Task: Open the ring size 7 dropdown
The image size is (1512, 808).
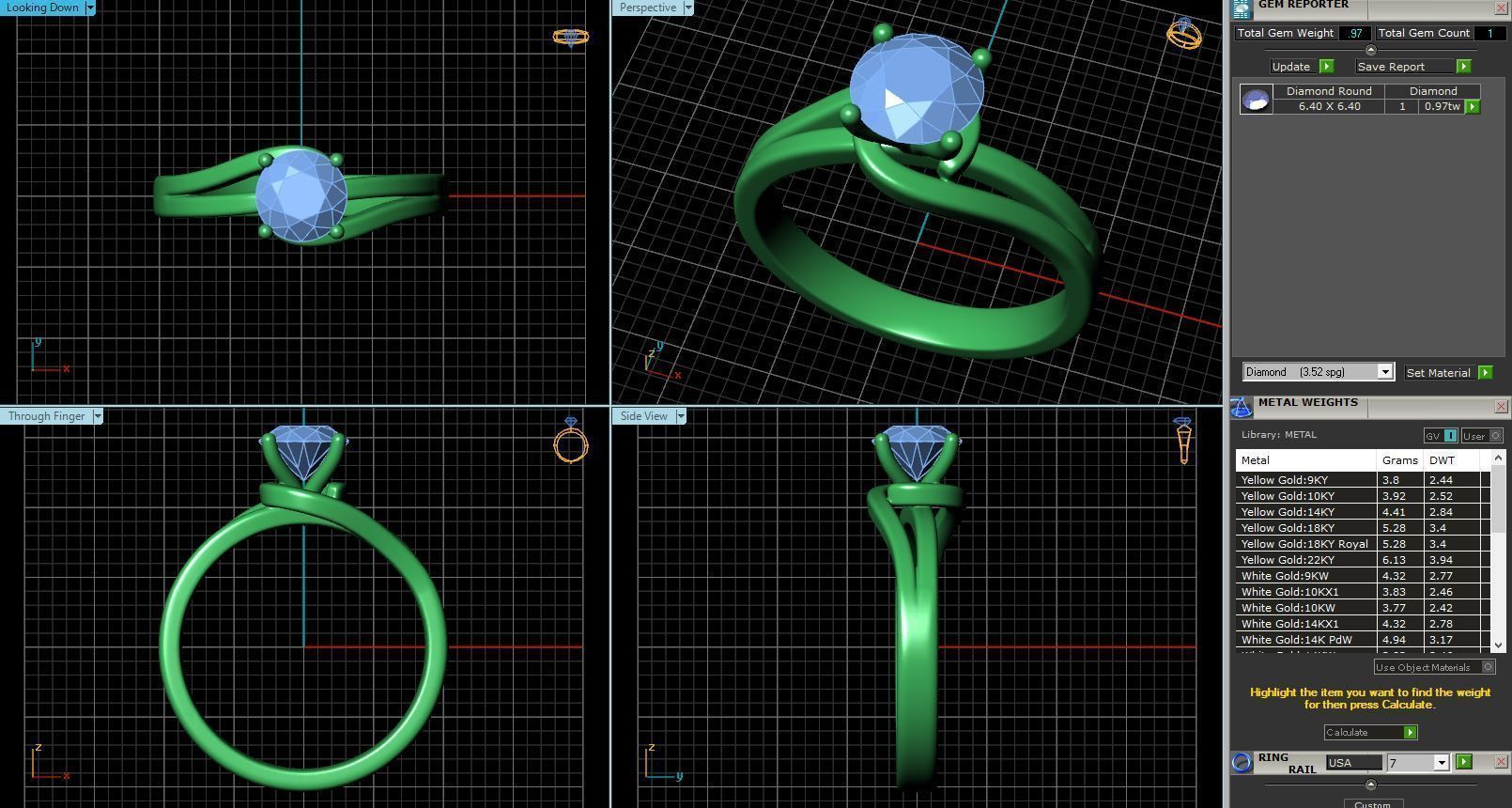Action: [1442, 763]
